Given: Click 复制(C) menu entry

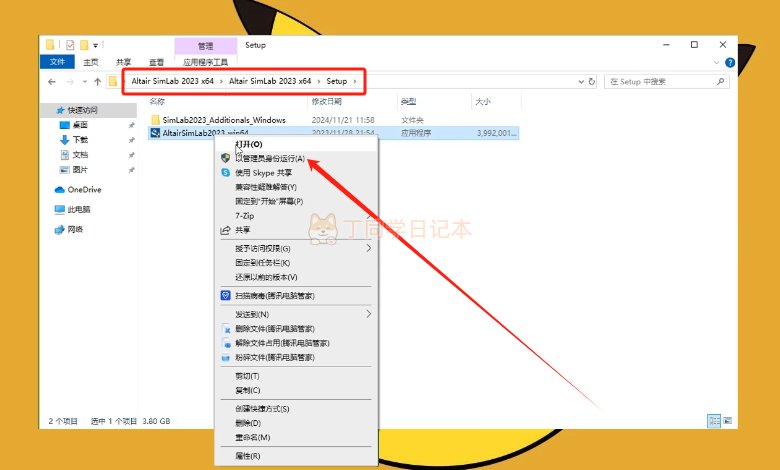Looking at the screenshot, I should coord(248,390).
